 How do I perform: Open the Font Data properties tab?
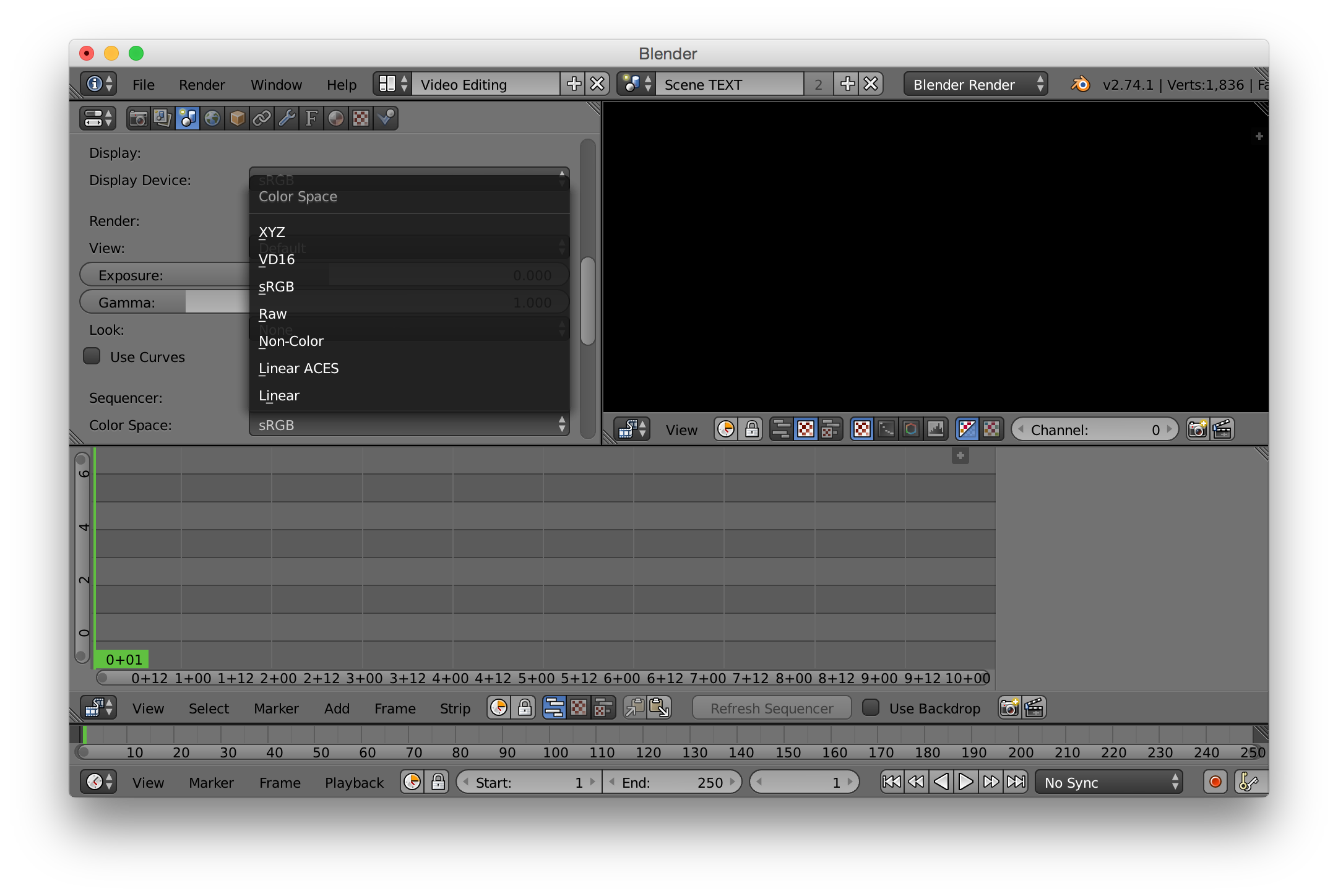(311, 118)
